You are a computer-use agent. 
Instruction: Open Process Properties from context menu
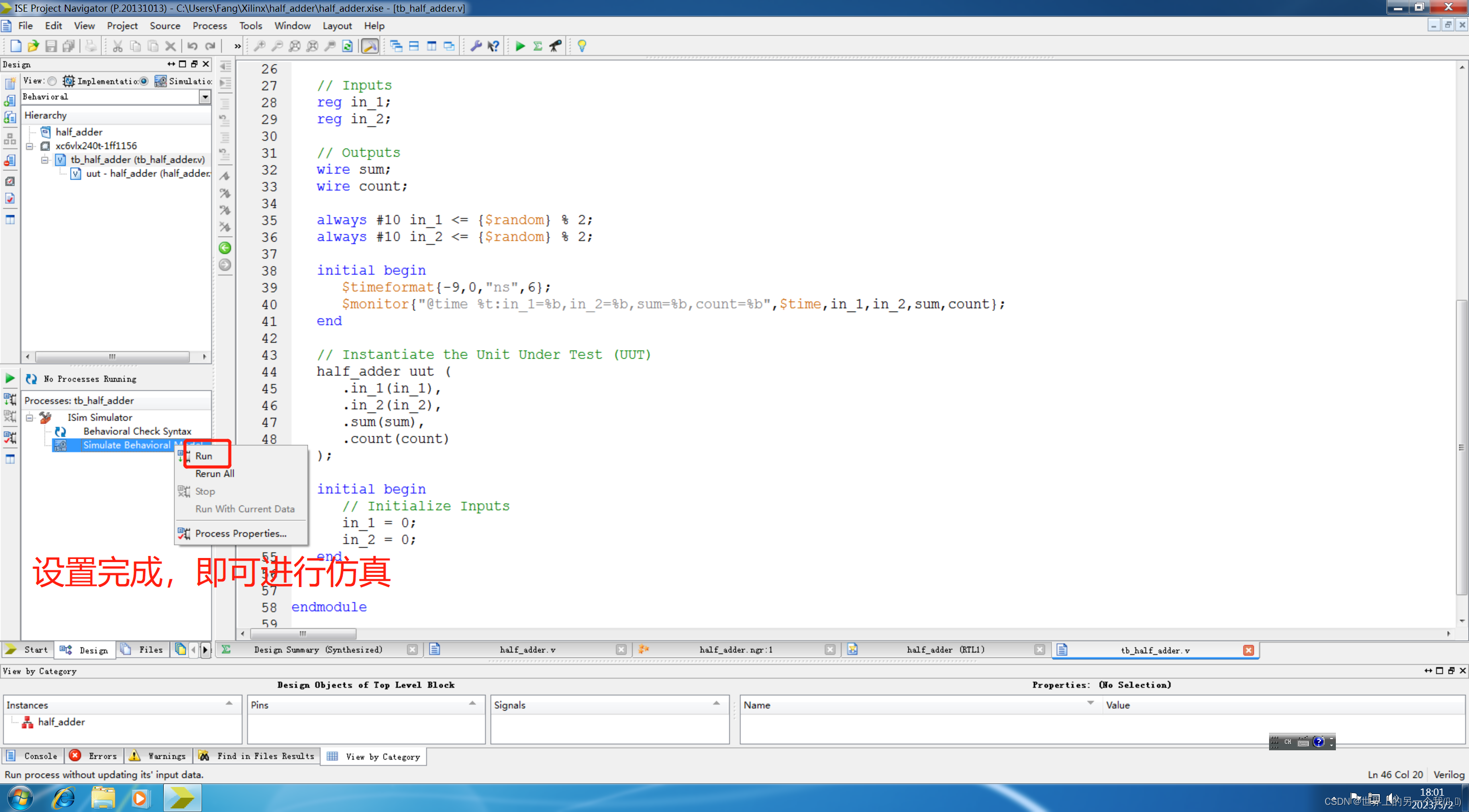tap(240, 533)
